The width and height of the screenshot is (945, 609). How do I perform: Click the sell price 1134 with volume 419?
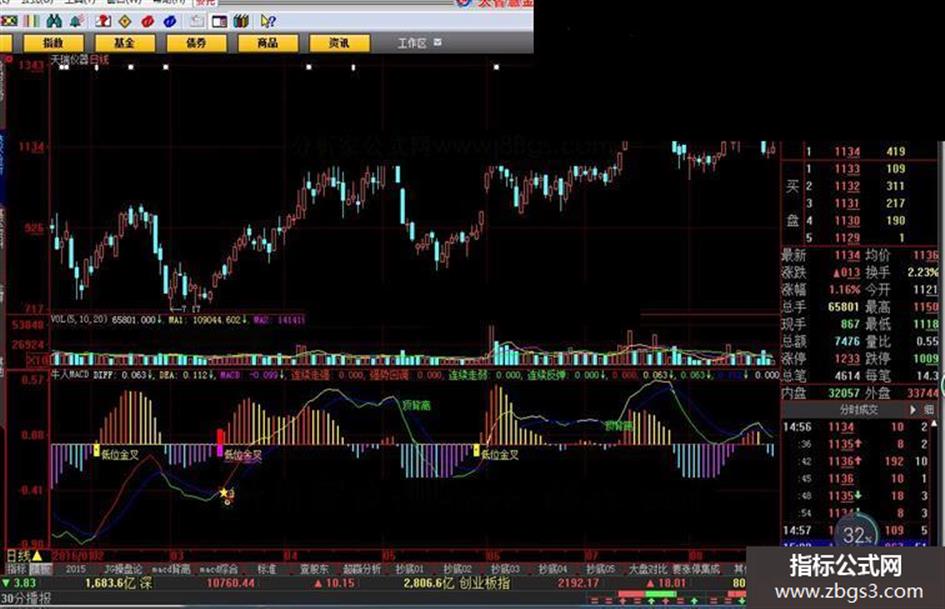pos(847,151)
